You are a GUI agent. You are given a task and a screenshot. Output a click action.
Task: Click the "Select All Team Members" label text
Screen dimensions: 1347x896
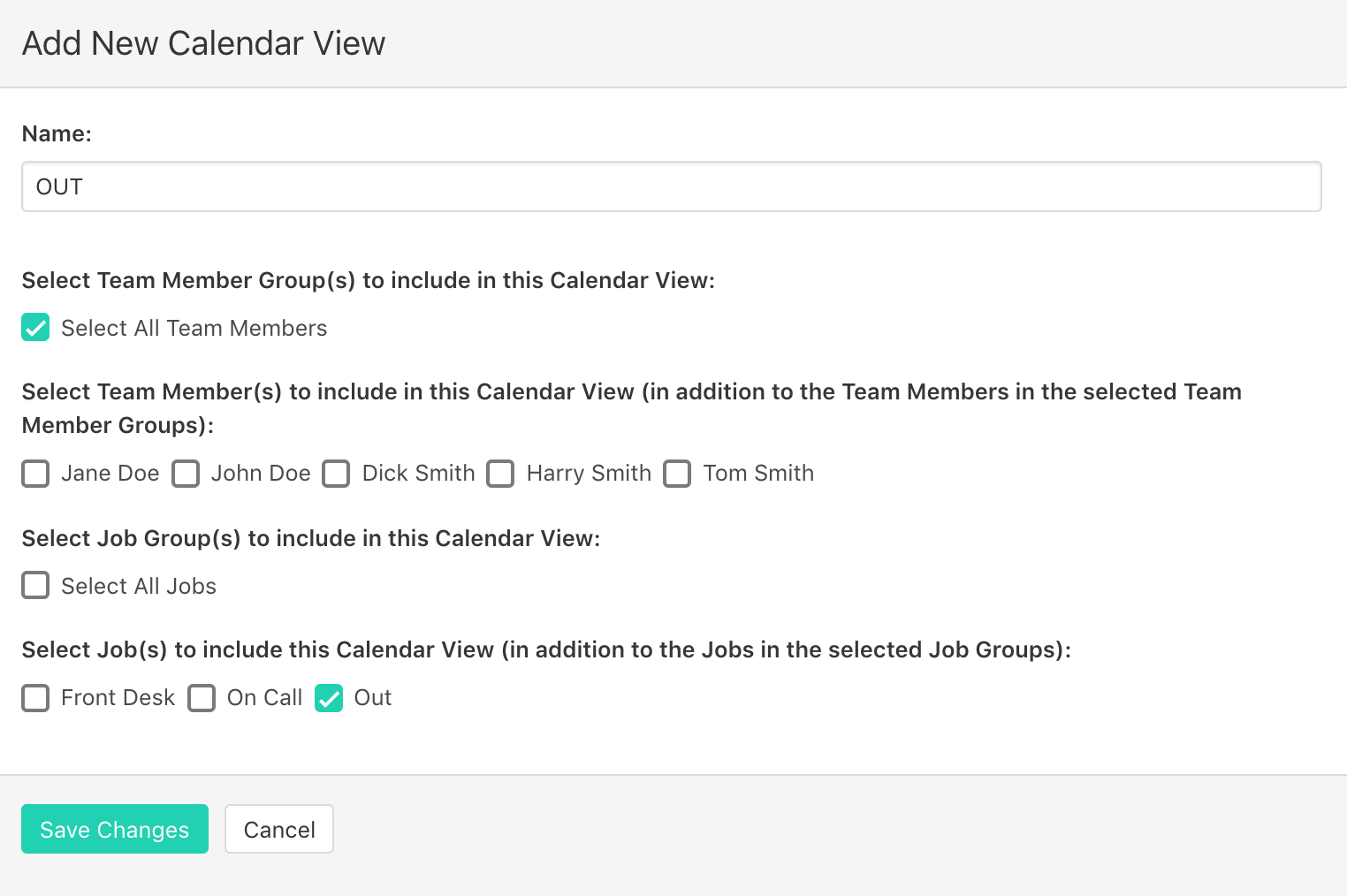[194, 328]
